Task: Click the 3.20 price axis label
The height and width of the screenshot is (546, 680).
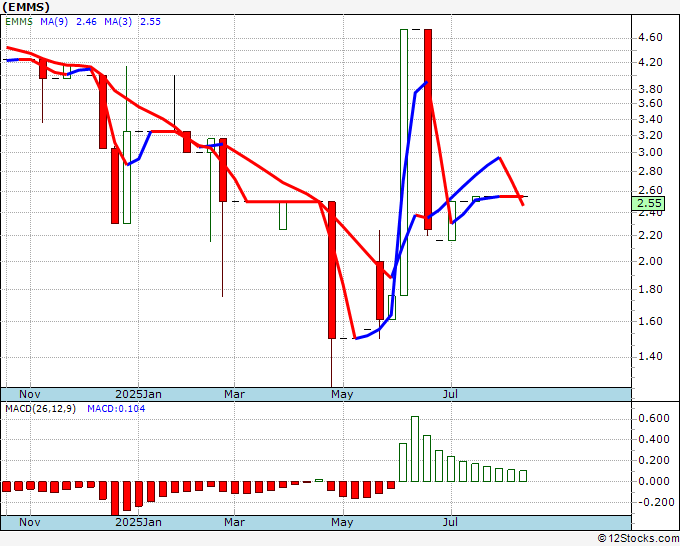Action: tap(650, 135)
